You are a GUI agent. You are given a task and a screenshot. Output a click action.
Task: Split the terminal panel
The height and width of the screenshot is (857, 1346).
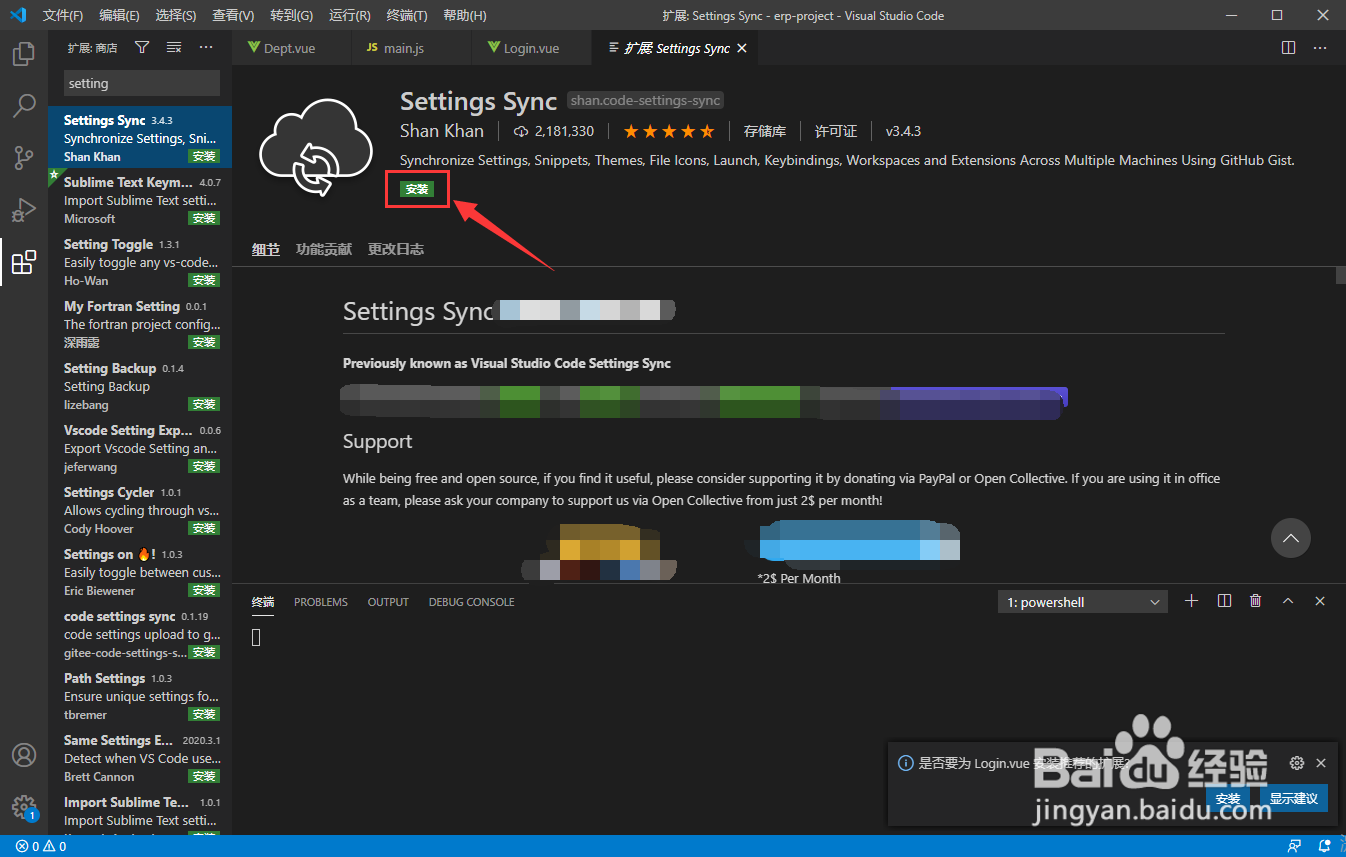[x=1224, y=601]
